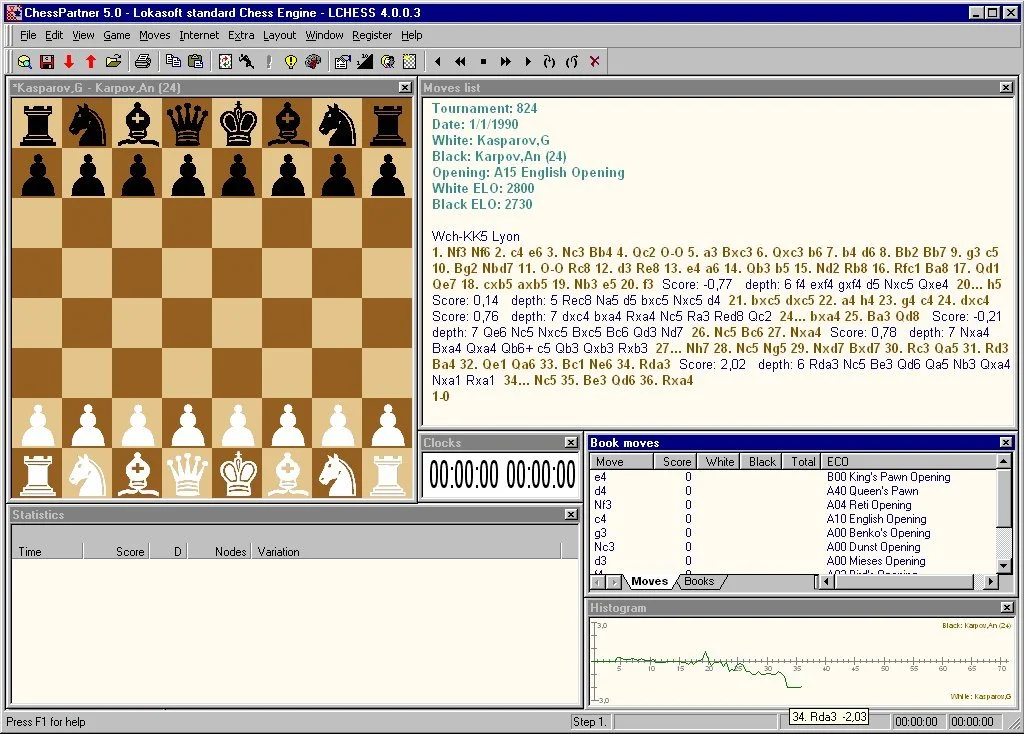Image resolution: width=1024 pixels, height=734 pixels.
Task: Copy the game to clipboard
Action: [173, 61]
